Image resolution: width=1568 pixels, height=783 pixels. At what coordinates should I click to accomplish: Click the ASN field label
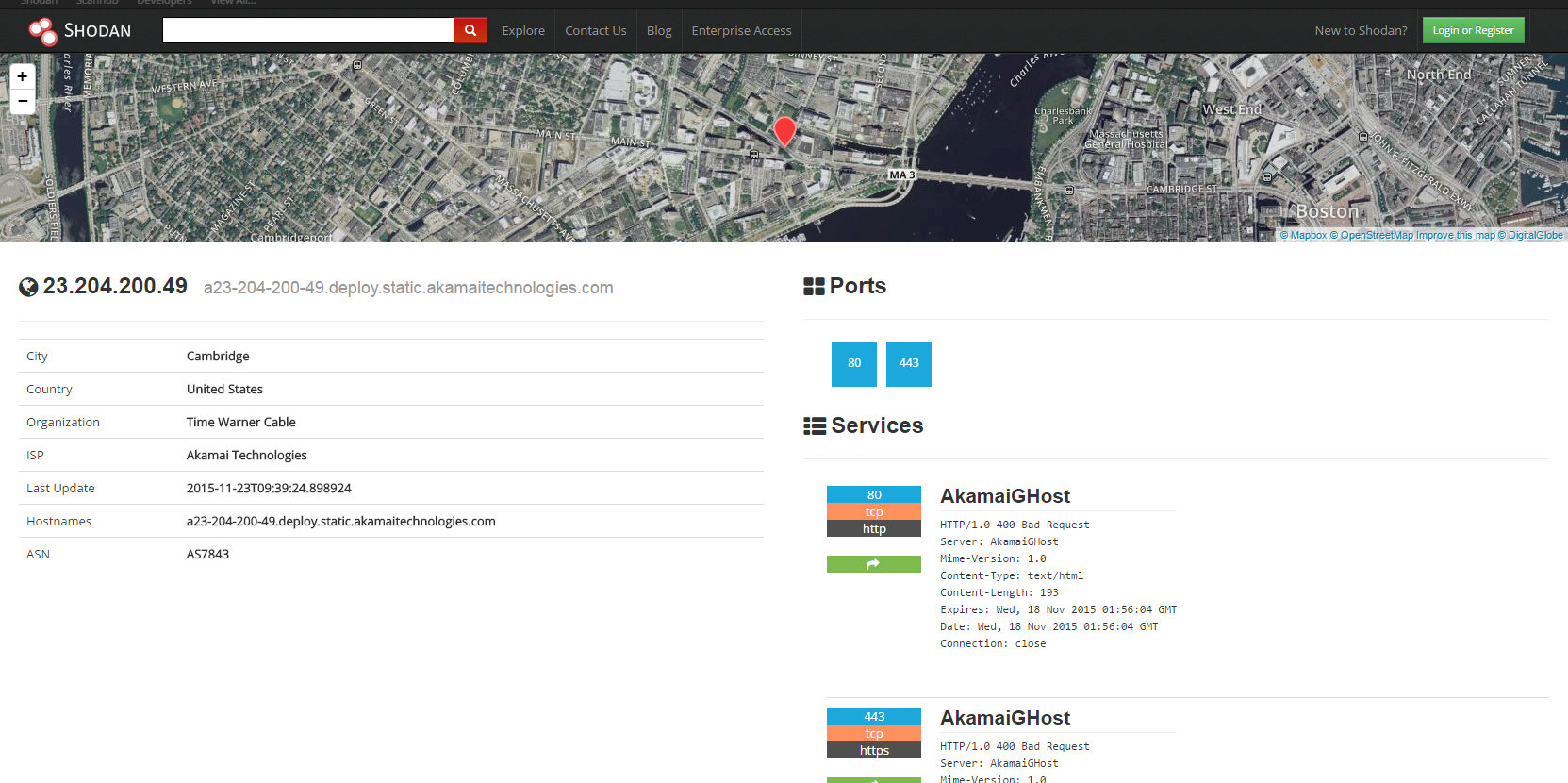38,554
